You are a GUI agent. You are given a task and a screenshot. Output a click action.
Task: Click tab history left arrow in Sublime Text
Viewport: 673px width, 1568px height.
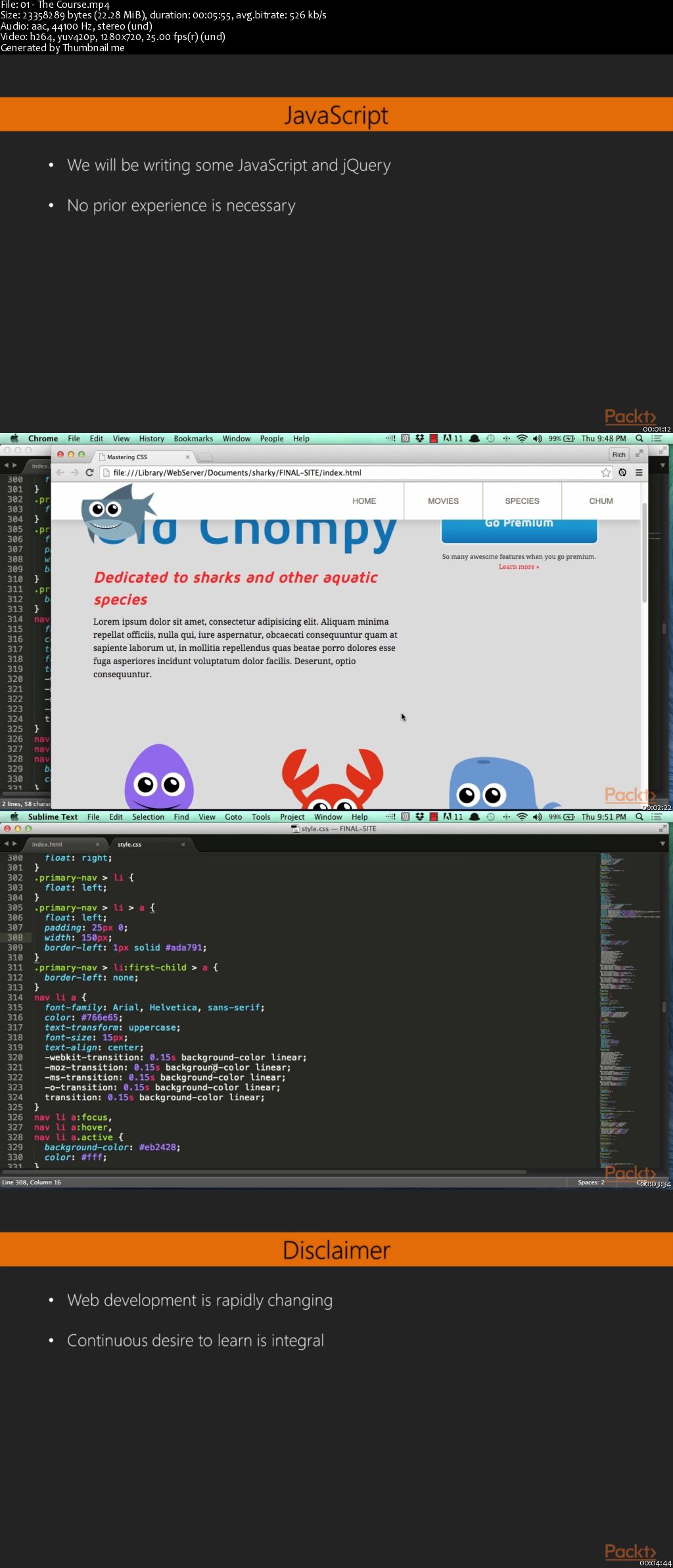click(x=6, y=843)
